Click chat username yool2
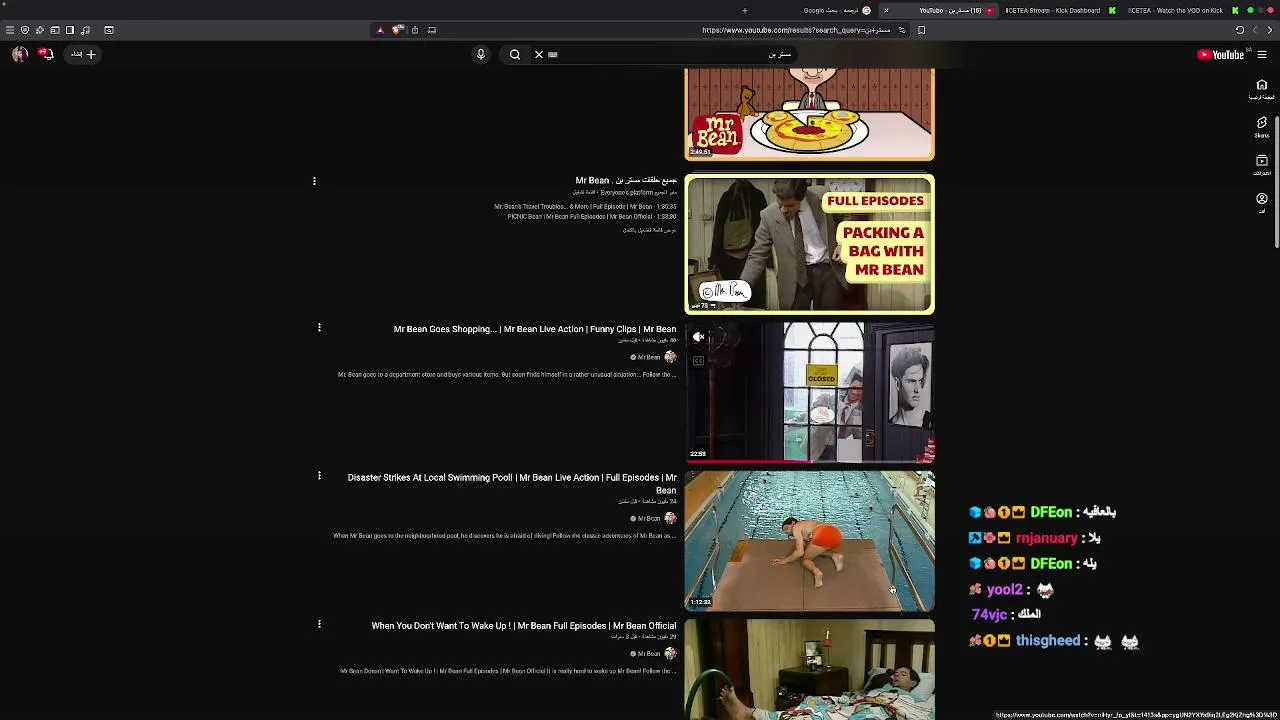This screenshot has width=1280, height=720. coord(1004,590)
